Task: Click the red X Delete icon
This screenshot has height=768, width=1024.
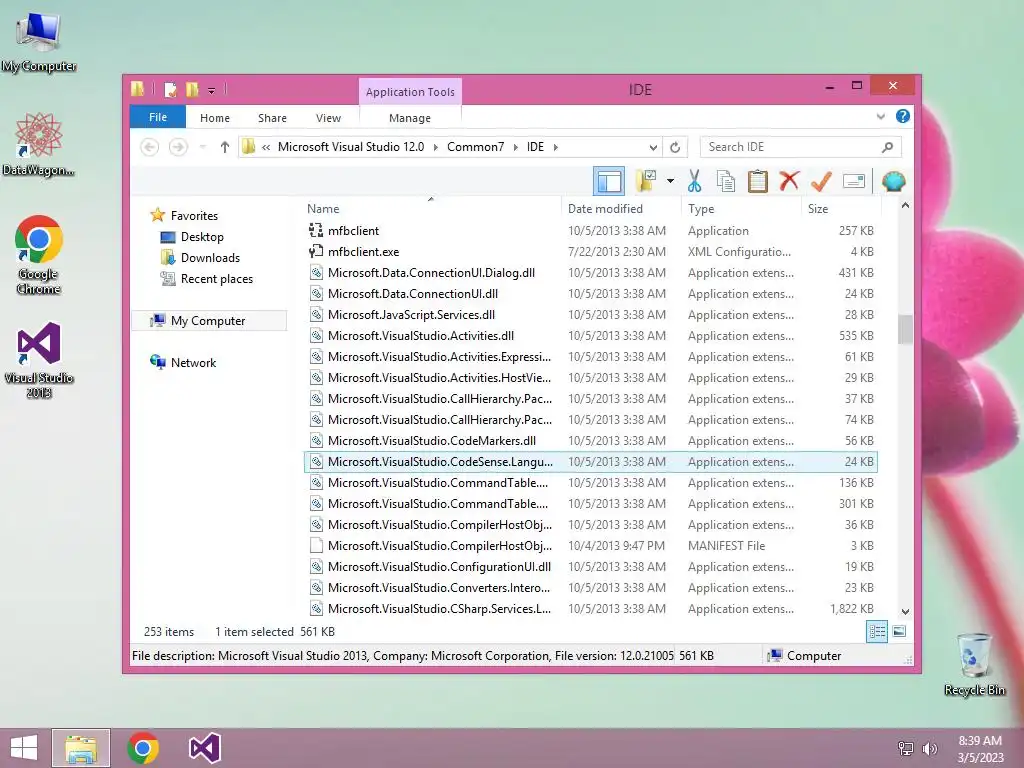Action: coord(789,181)
